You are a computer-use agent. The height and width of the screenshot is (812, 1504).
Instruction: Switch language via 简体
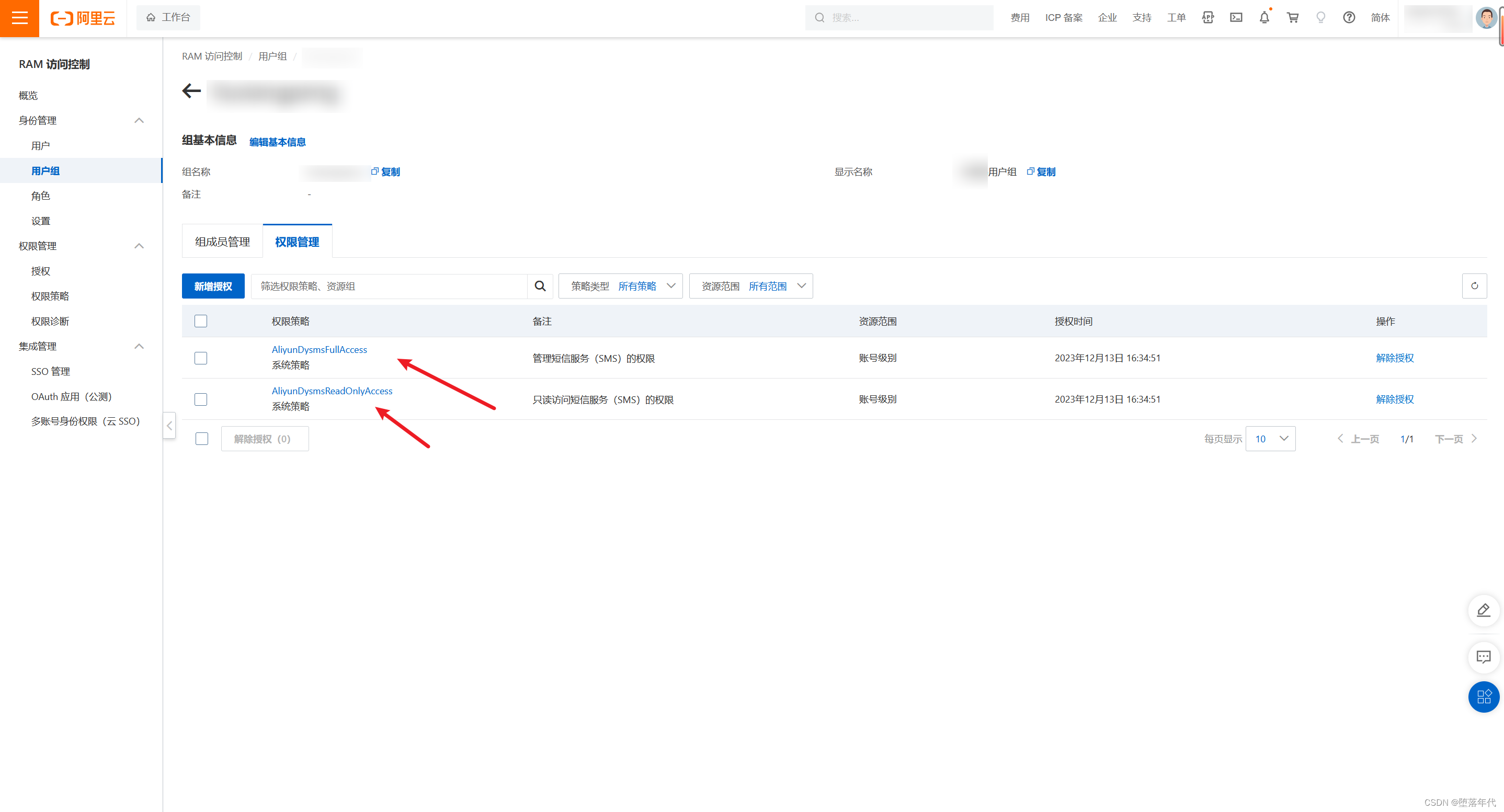pos(1380,17)
